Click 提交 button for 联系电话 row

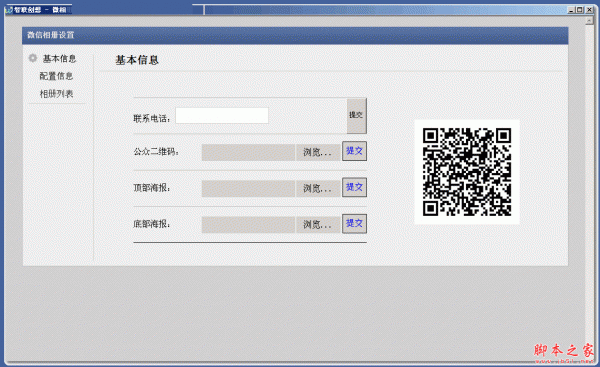(357, 116)
